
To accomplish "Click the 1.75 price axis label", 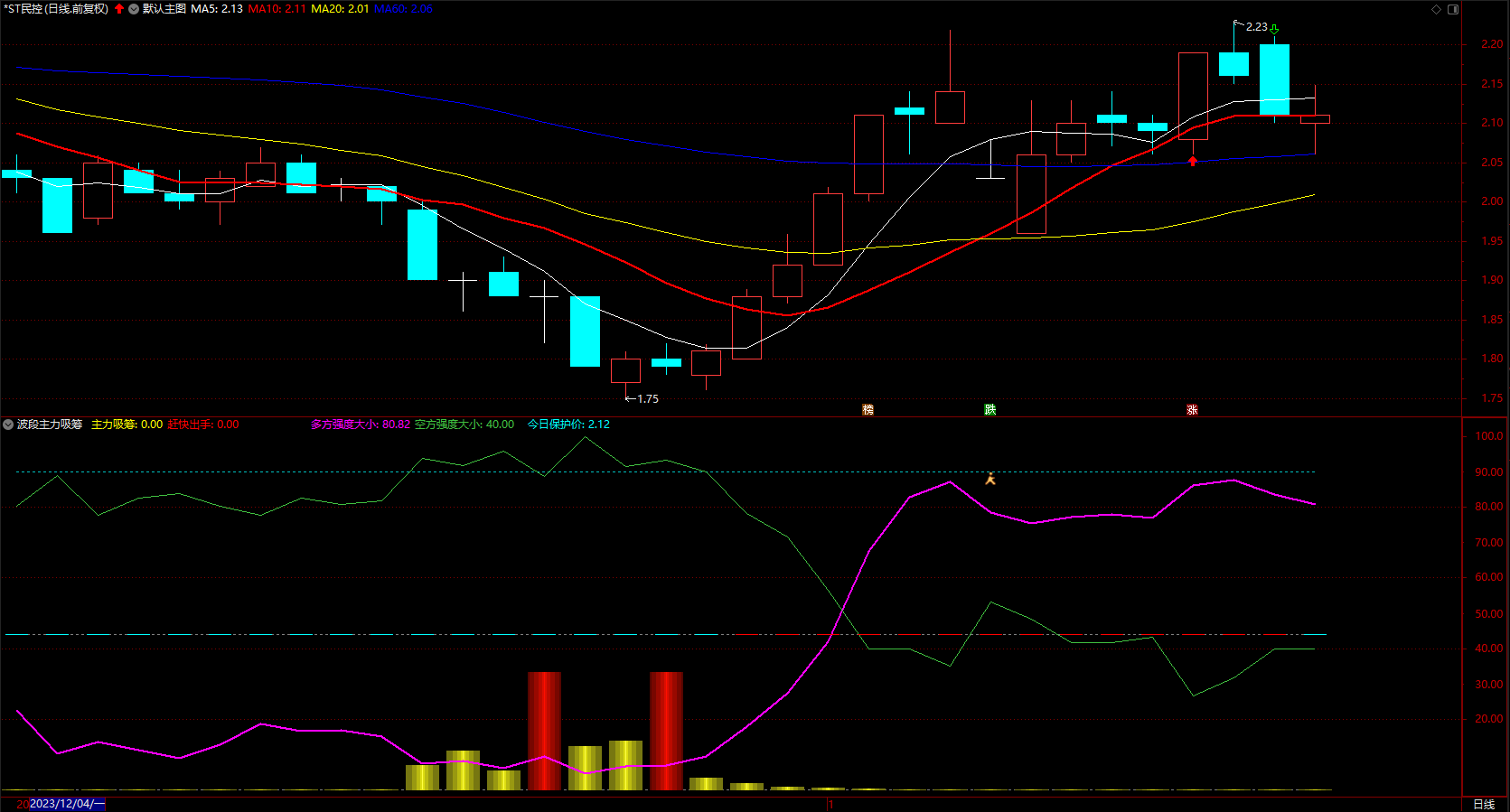I will [1492, 398].
